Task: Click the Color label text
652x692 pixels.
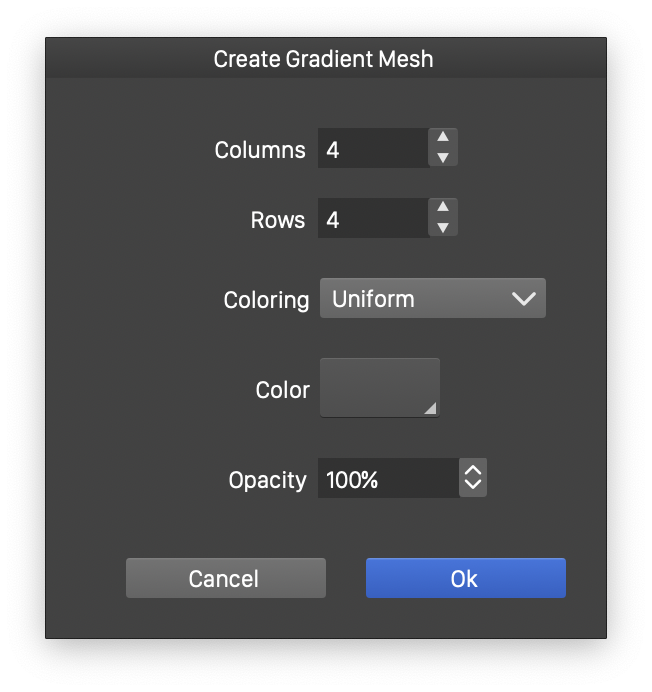Action: coord(283,390)
